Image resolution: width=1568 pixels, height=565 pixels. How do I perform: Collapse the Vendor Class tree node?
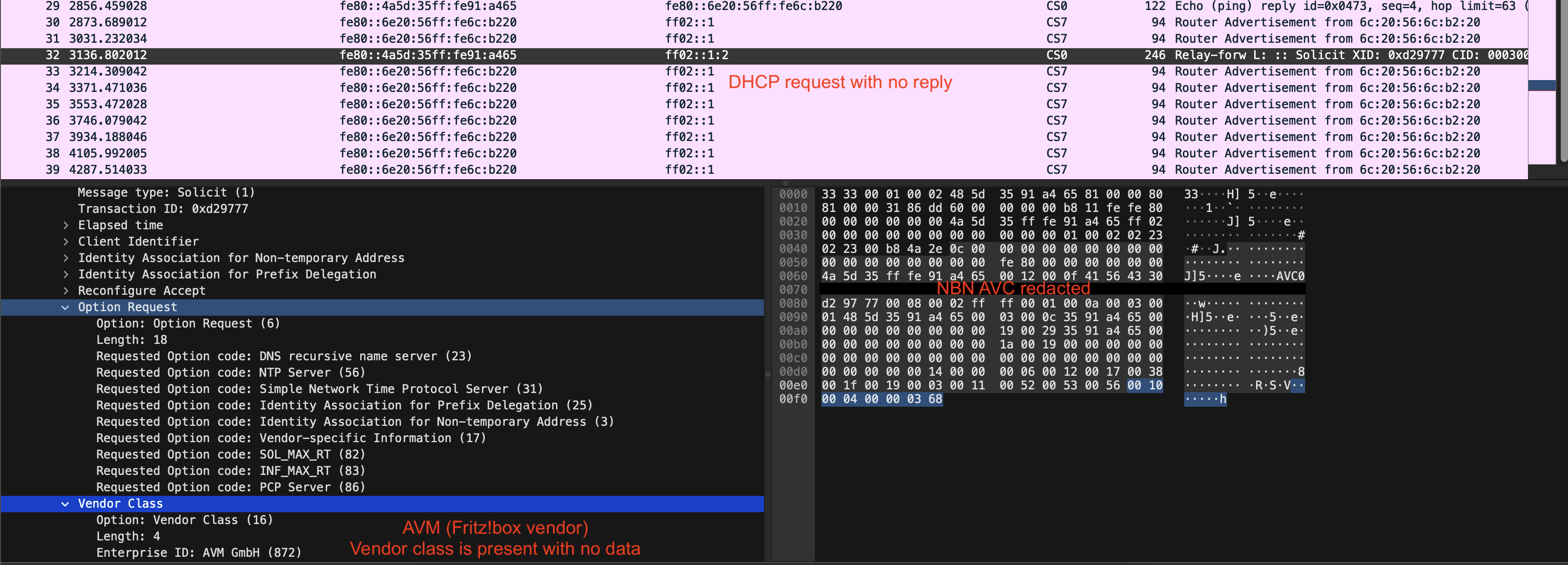[x=66, y=504]
